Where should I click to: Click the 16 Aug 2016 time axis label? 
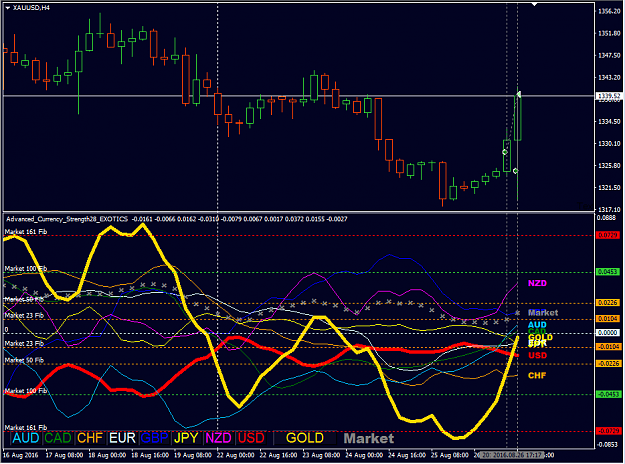point(21,455)
